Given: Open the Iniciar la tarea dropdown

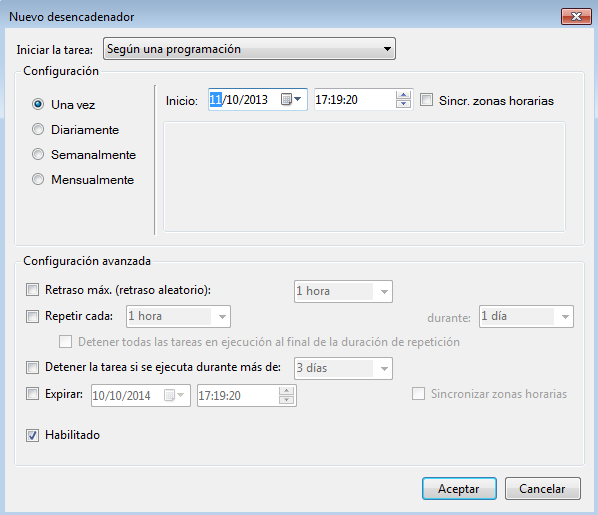Looking at the screenshot, I should pos(249,48).
